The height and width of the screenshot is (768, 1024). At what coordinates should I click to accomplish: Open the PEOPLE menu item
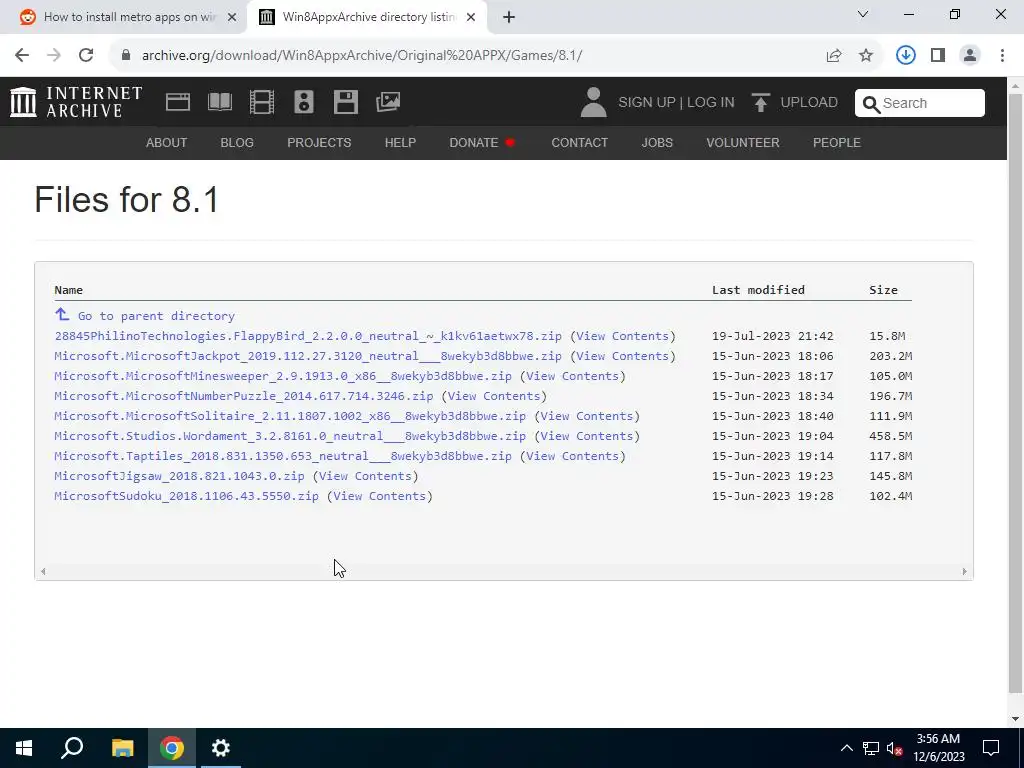pos(837,142)
